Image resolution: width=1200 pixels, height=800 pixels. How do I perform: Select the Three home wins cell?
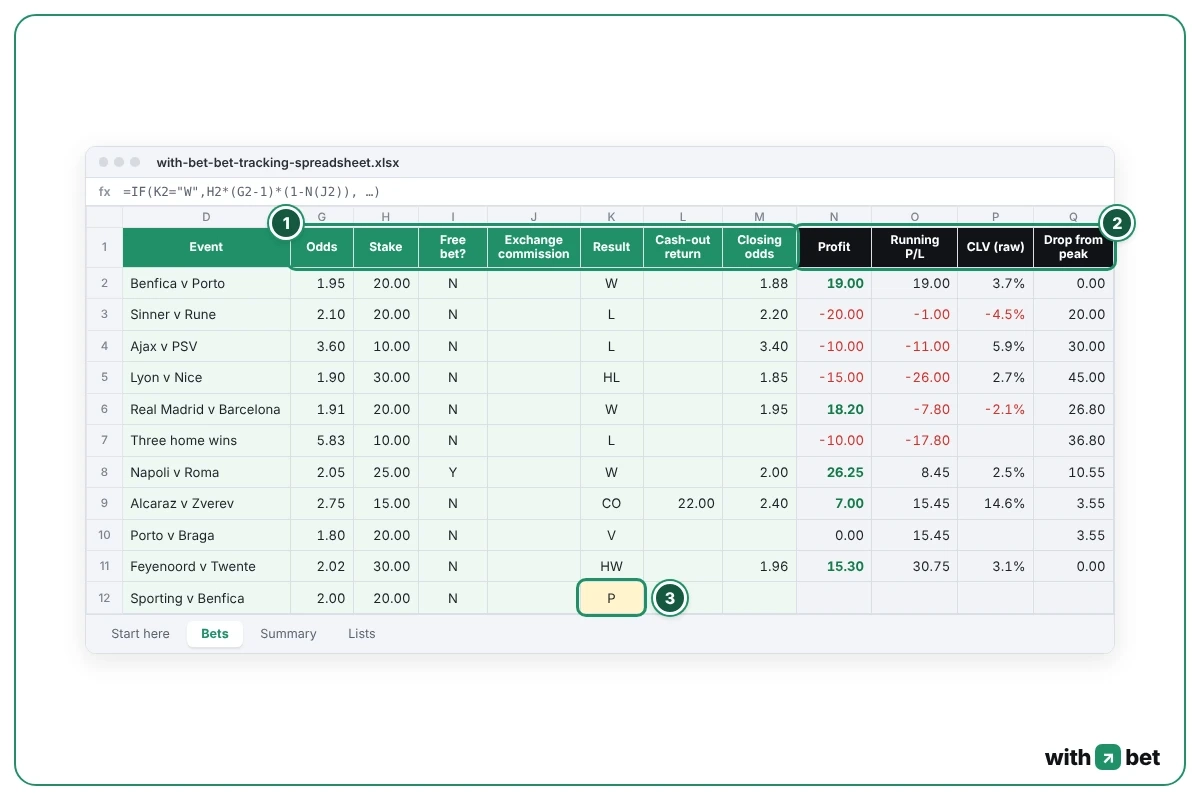pyautogui.click(x=206, y=440)
